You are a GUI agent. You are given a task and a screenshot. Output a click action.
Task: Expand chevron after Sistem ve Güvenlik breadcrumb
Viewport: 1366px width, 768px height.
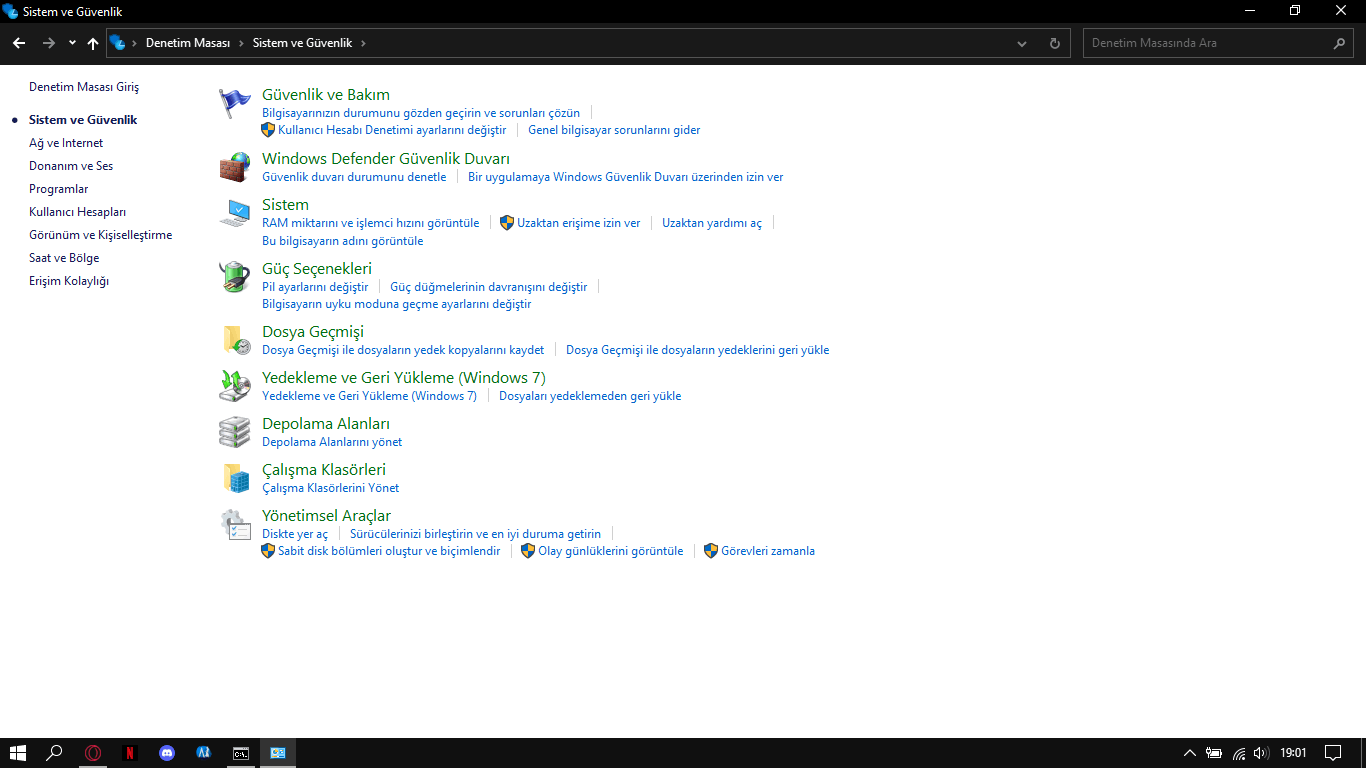pyautogui.click(x=363, y=43)
